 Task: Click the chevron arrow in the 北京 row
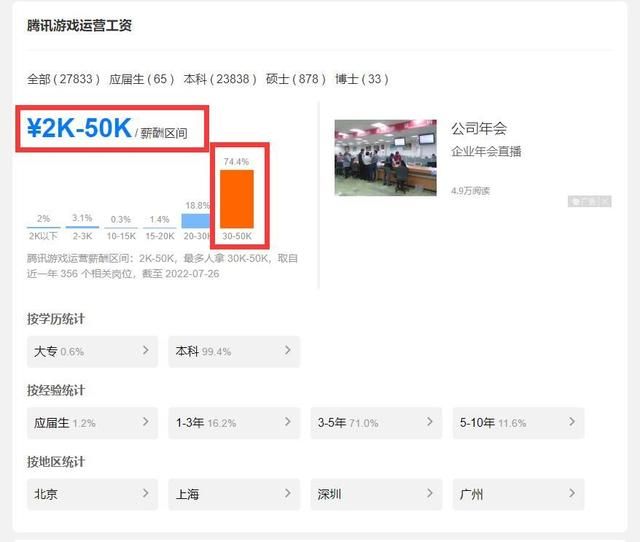(x=145, y=493)
